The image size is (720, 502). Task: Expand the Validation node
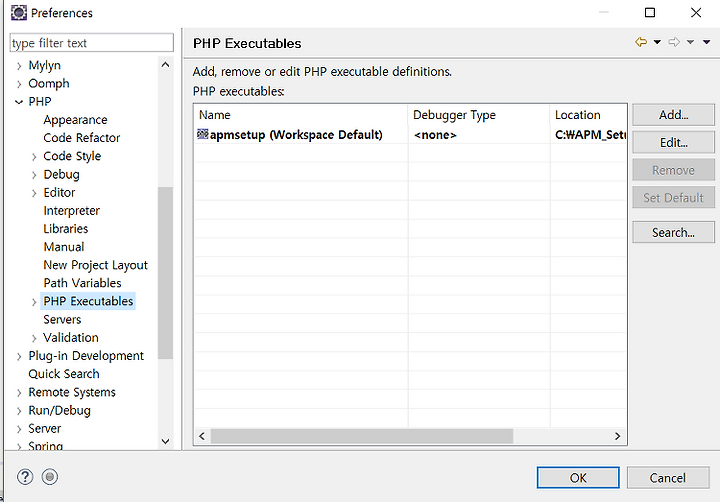click(x=34, y=338)
